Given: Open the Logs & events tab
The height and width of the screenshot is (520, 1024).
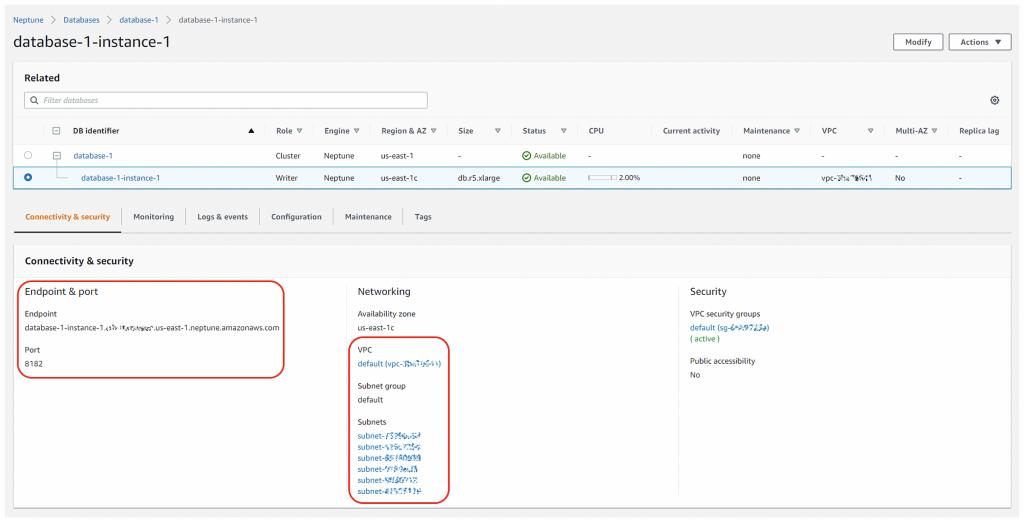Looking at the screenshot, I should [x=222, y=216].
